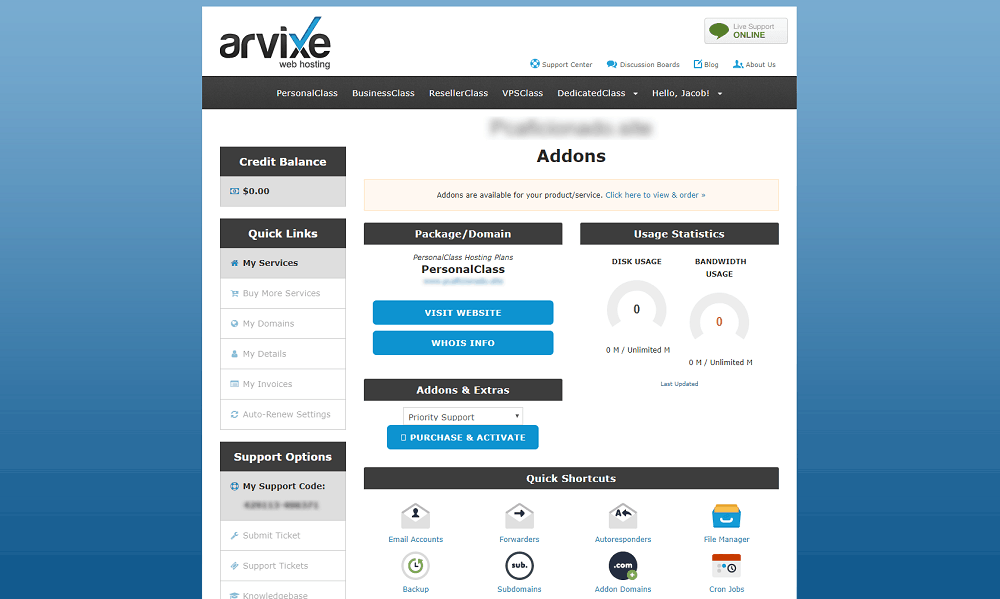
Task: Click the Cron Jobs label link
Action: (x=726, y=589)
